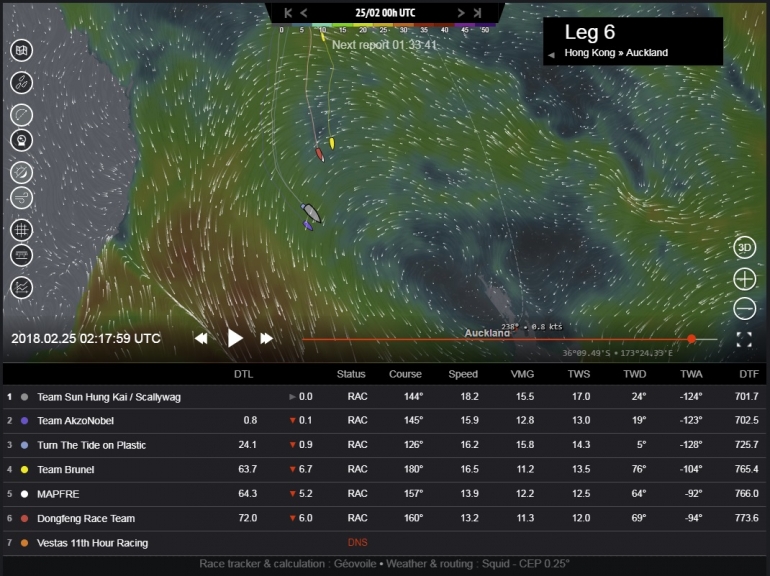Go to next weather report
The image size is (770, 576).
click(x=461, y=13)
